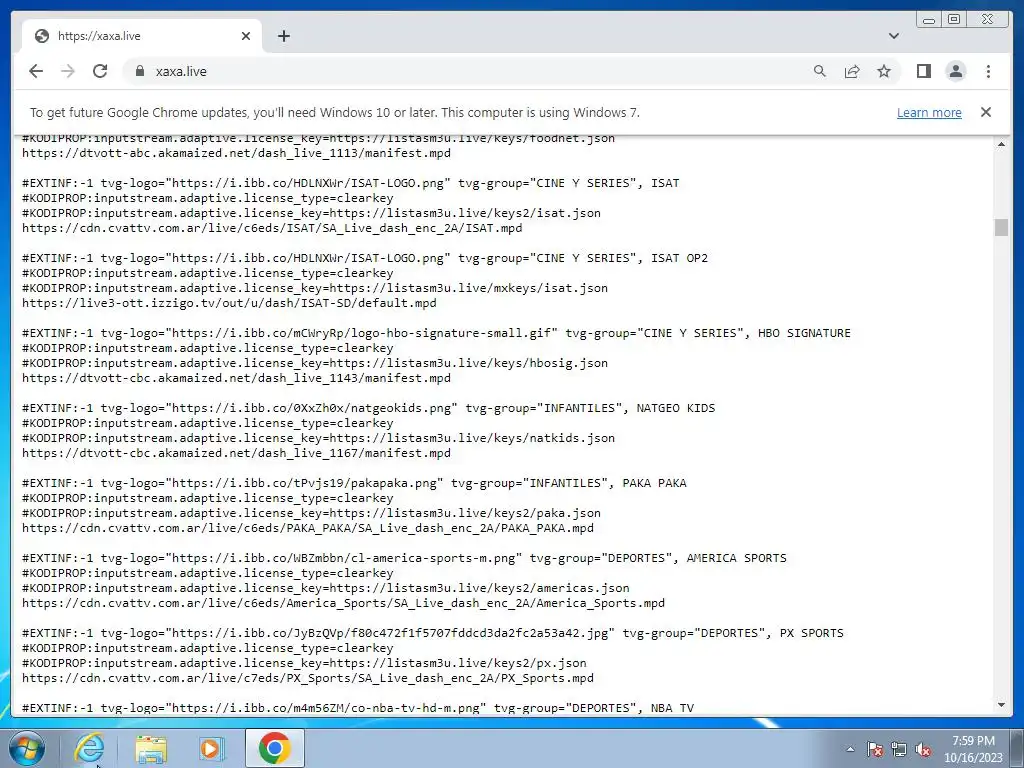
Task: Click the vertical scrollbar thumb
Action: [x=1001, y=227]
